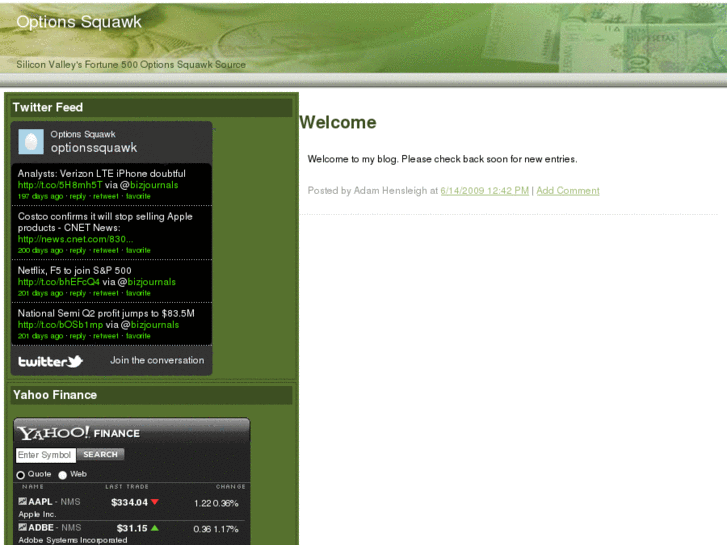
Task: Click the ADBE last trade price $31.15
Action: 132,528
